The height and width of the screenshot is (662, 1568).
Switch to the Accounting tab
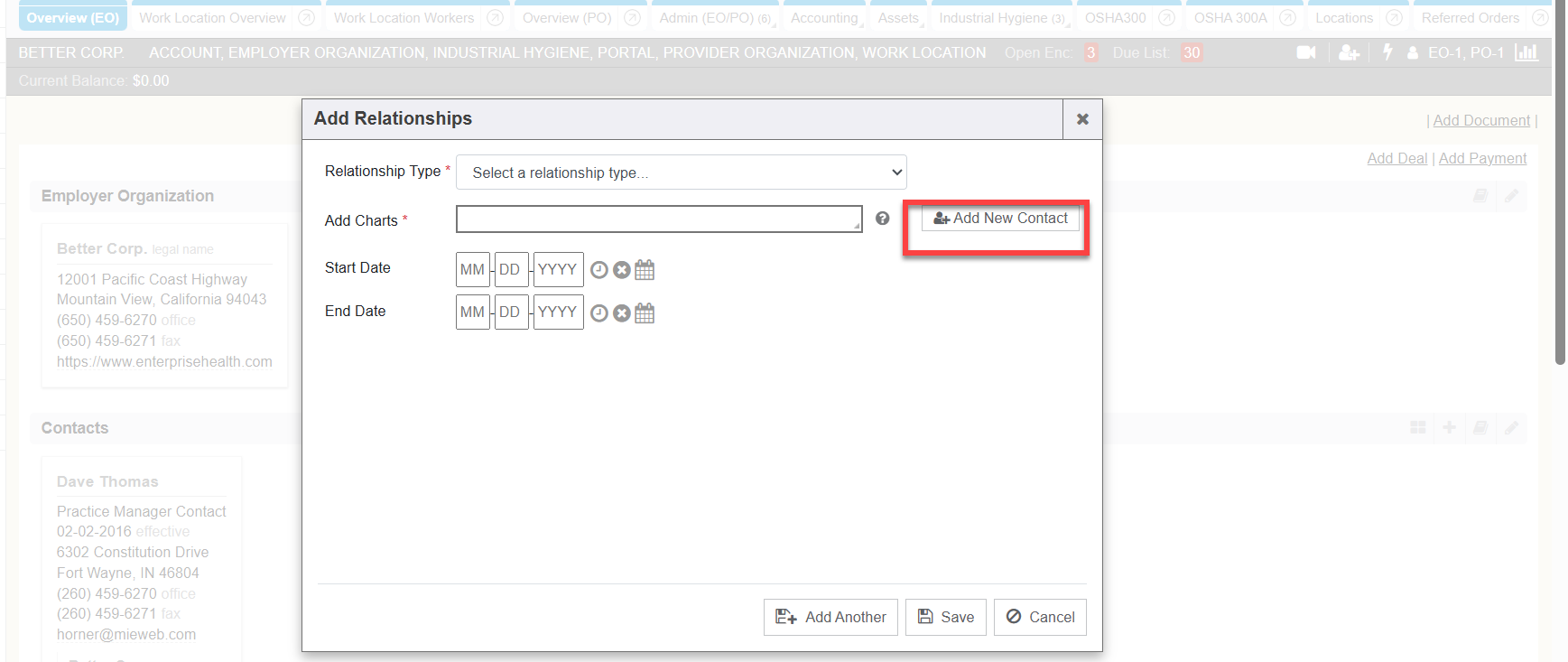point(824,18)
